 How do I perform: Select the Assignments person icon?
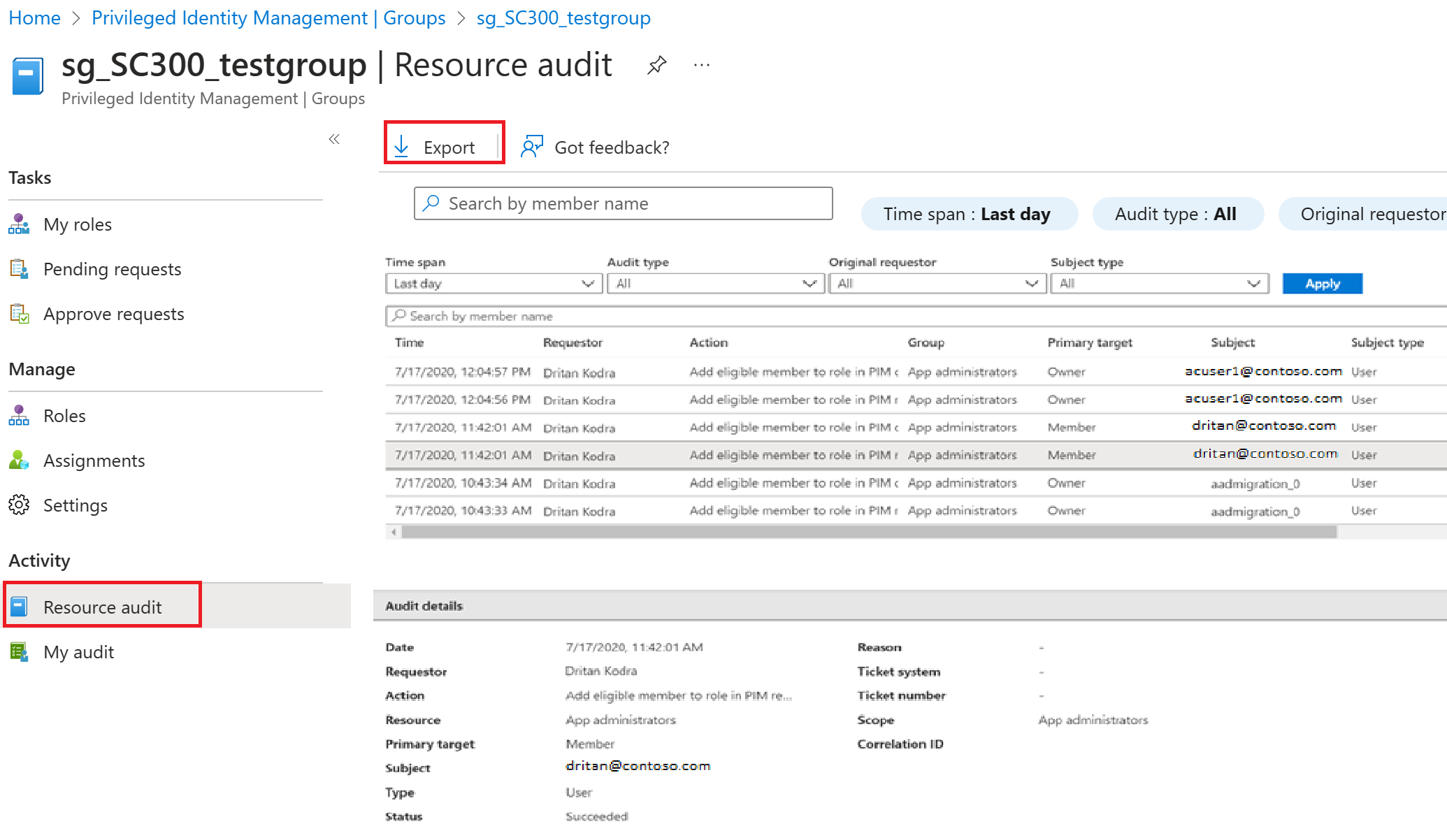click(x=19, y=460)
